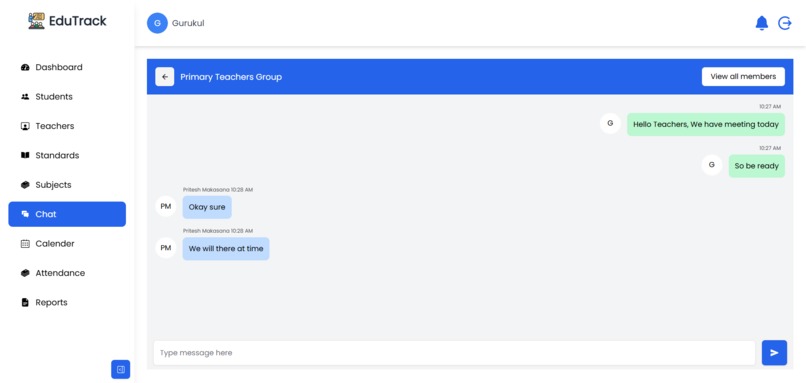
Task: Send message with paper plane button
Action: point(774,353)
